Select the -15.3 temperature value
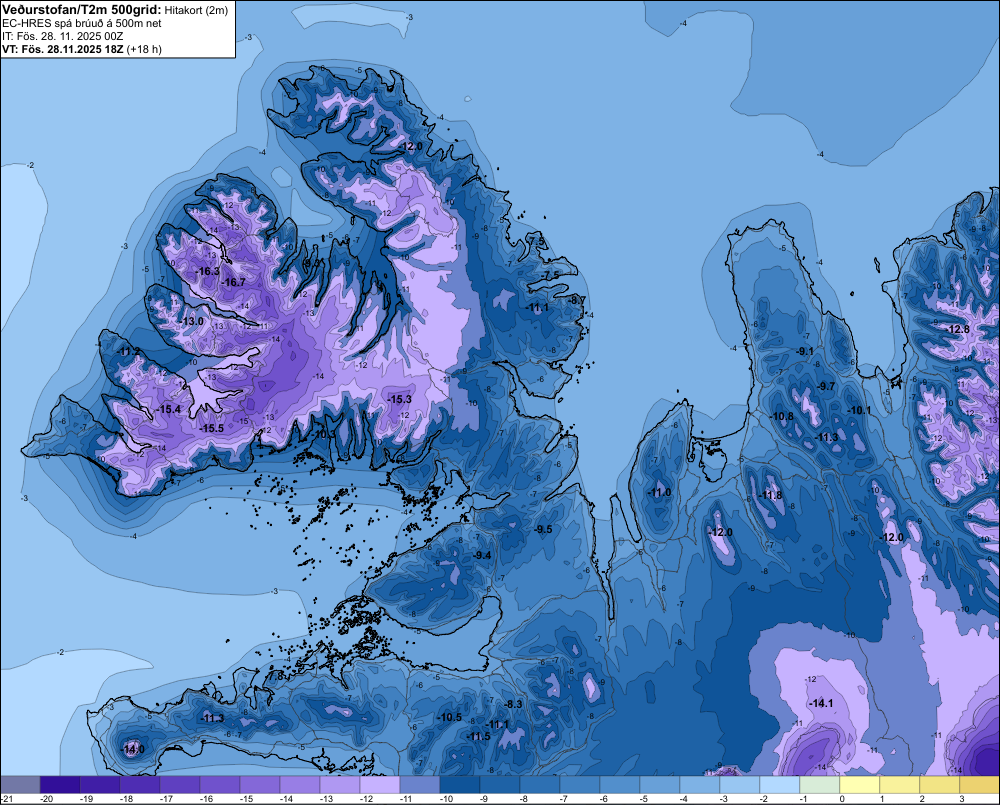This screenshot has width=1000, height=805. click(400, 399)
